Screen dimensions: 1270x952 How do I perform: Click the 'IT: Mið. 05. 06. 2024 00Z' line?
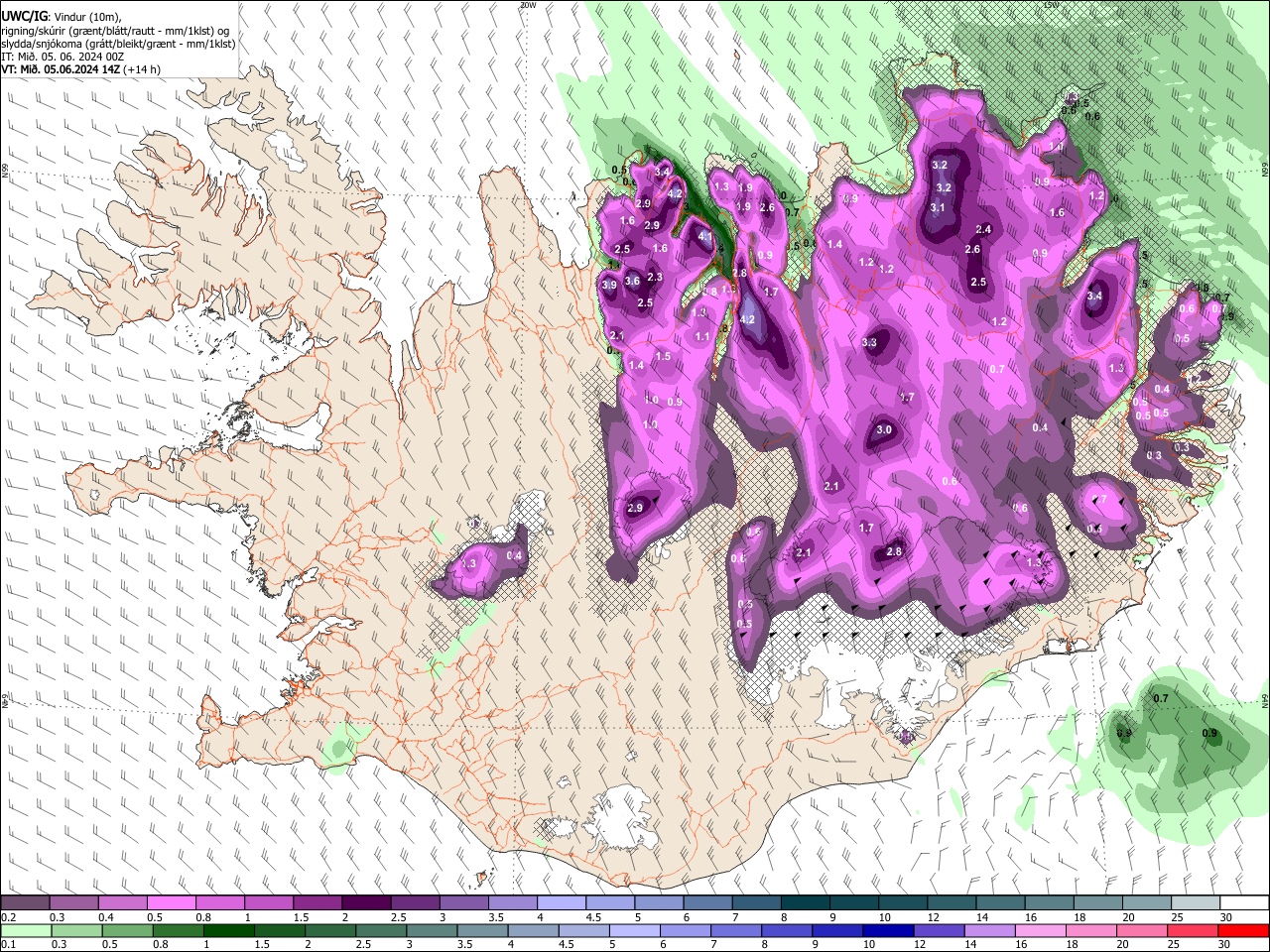tap(62, 57)
